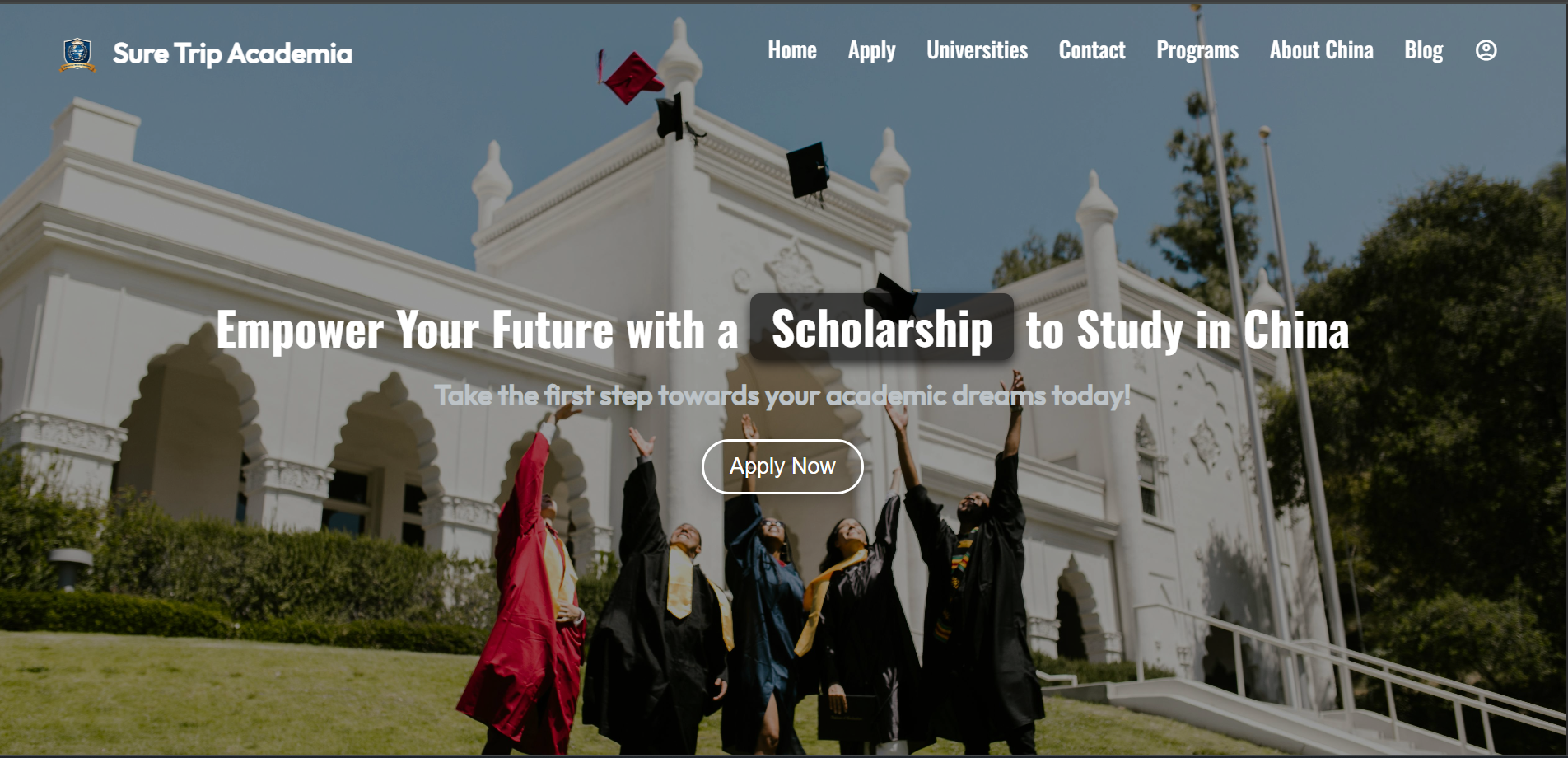Click the black cap flying above Scholarship
The width and height of the screenshot is (1568, 758).
[x=891, y=295]
